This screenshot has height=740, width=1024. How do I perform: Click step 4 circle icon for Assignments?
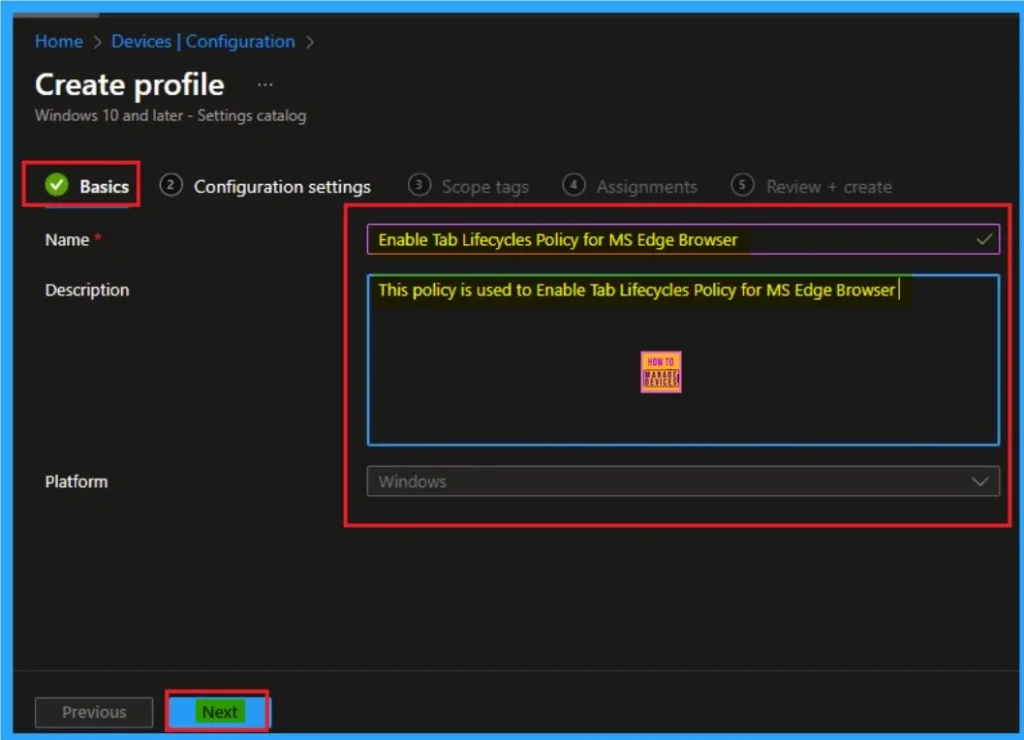[x=573, y=185]
